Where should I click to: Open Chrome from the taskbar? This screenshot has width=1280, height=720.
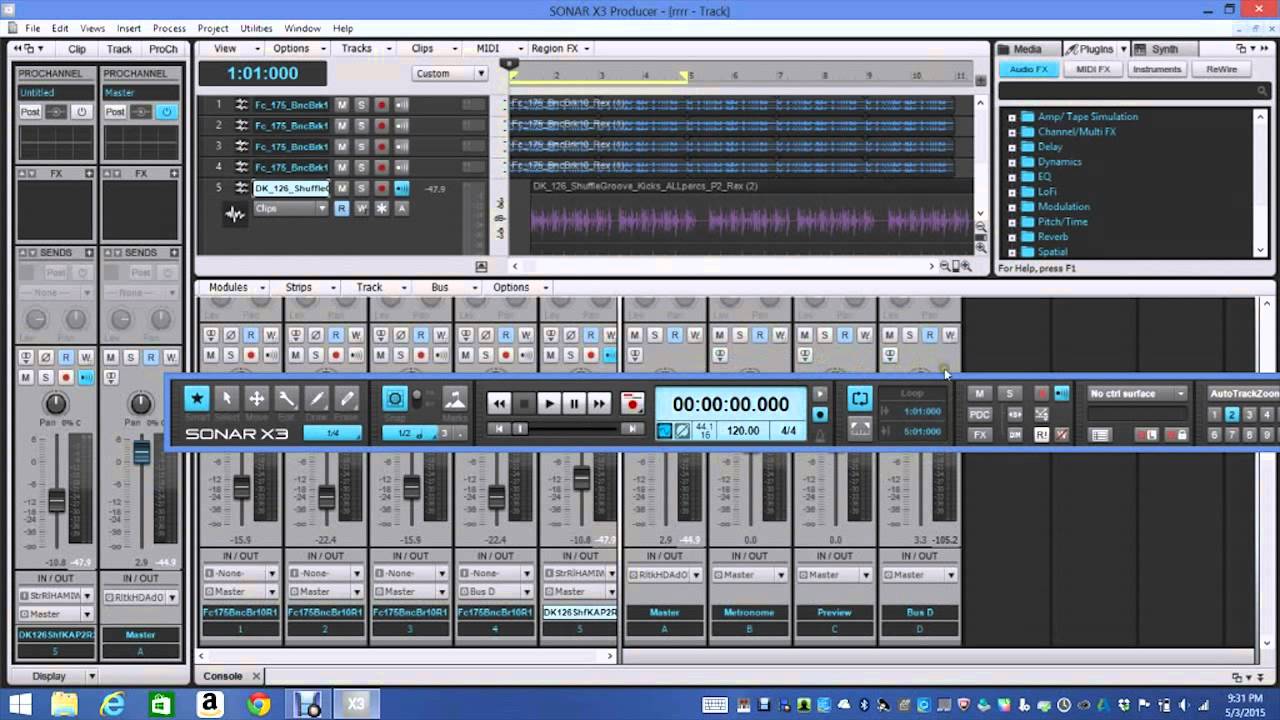[258, 704]
